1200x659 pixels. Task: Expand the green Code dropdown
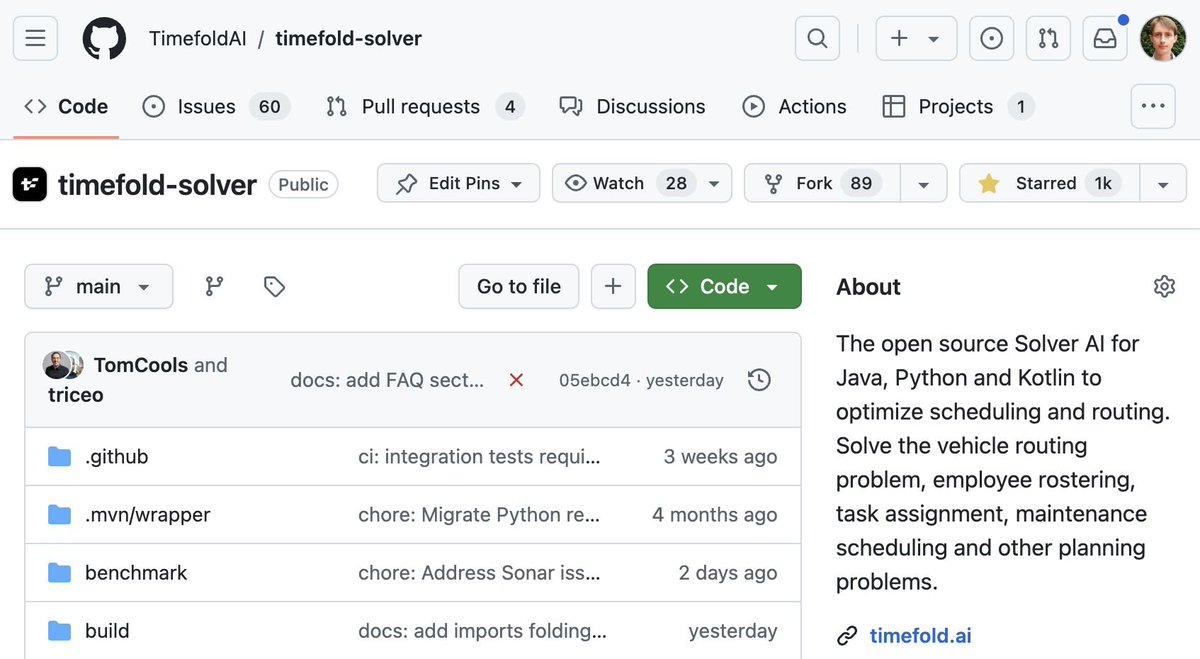(725, 286)
